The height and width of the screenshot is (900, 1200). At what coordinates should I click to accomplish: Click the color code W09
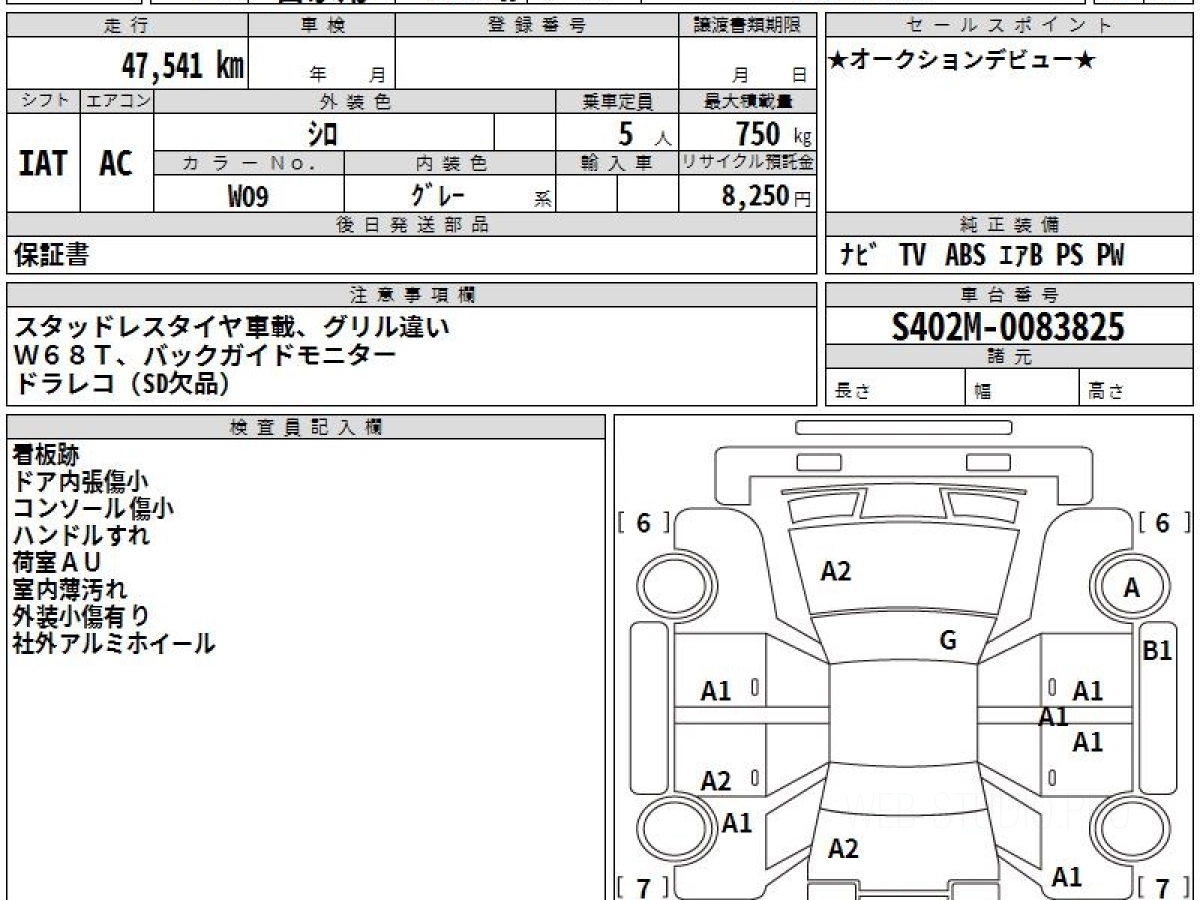[248, 195]
